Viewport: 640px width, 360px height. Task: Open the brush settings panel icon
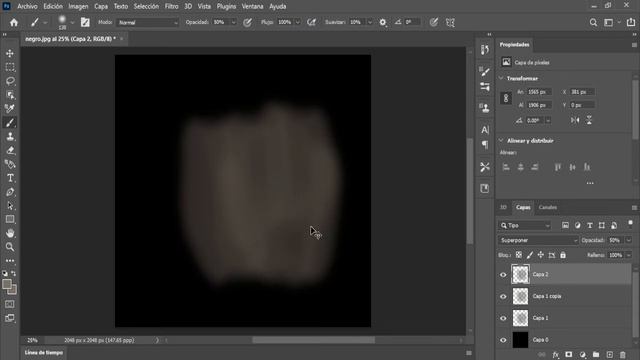coord(85,22)
